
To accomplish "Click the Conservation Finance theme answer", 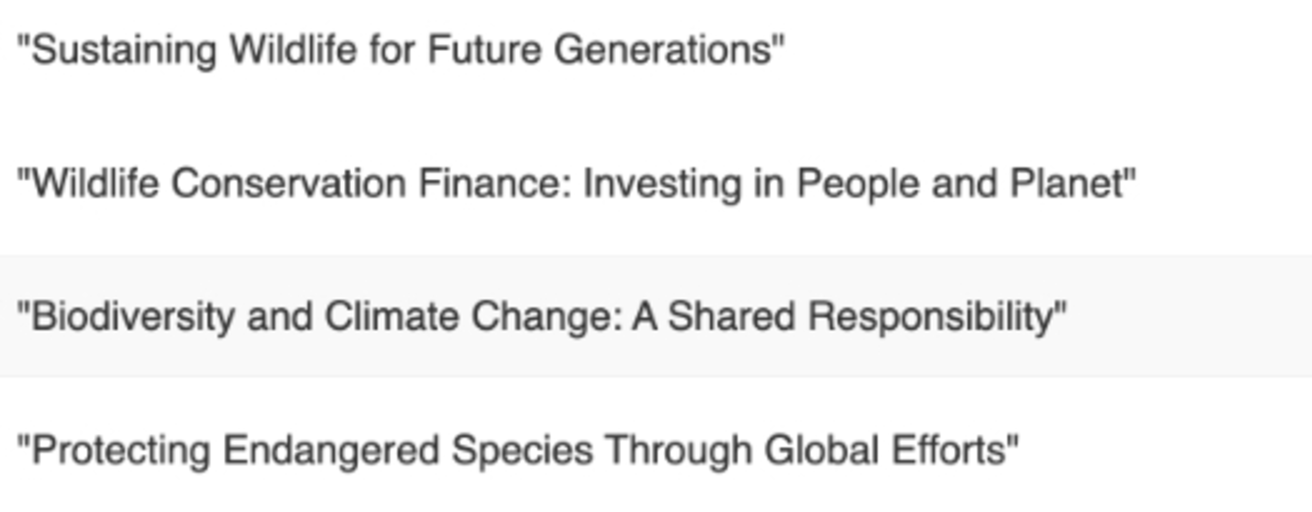I will [656, 184].
